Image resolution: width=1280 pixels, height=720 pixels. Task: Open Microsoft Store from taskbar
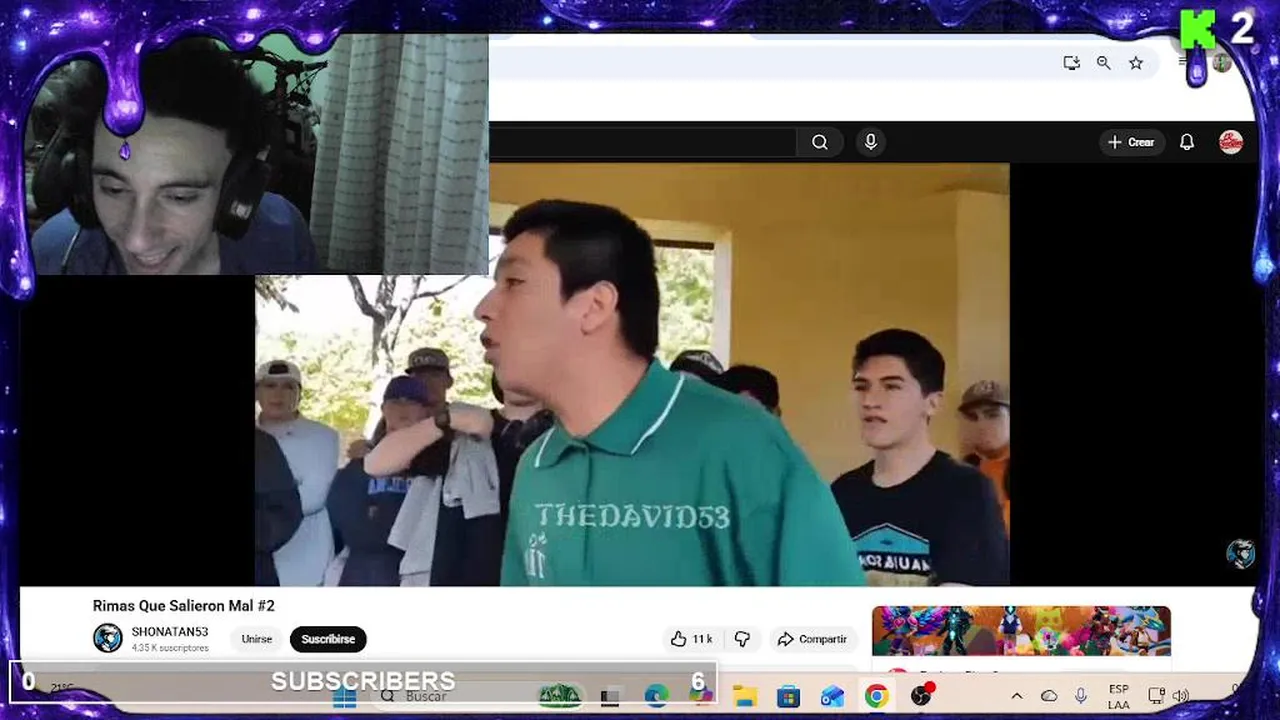coord(788,697)
